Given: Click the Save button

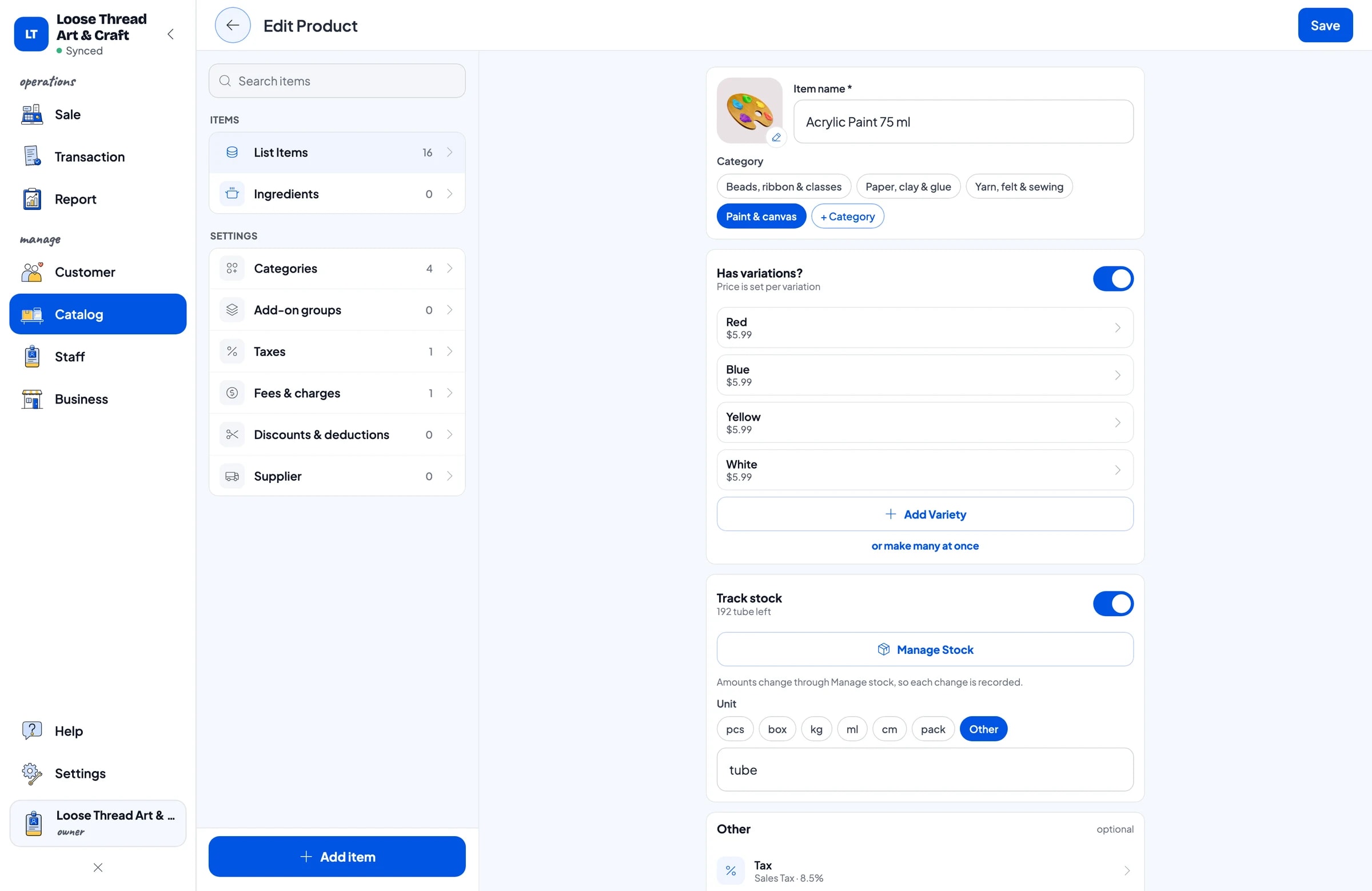Looking at the screenshot, I should (x=1325, y=25).
